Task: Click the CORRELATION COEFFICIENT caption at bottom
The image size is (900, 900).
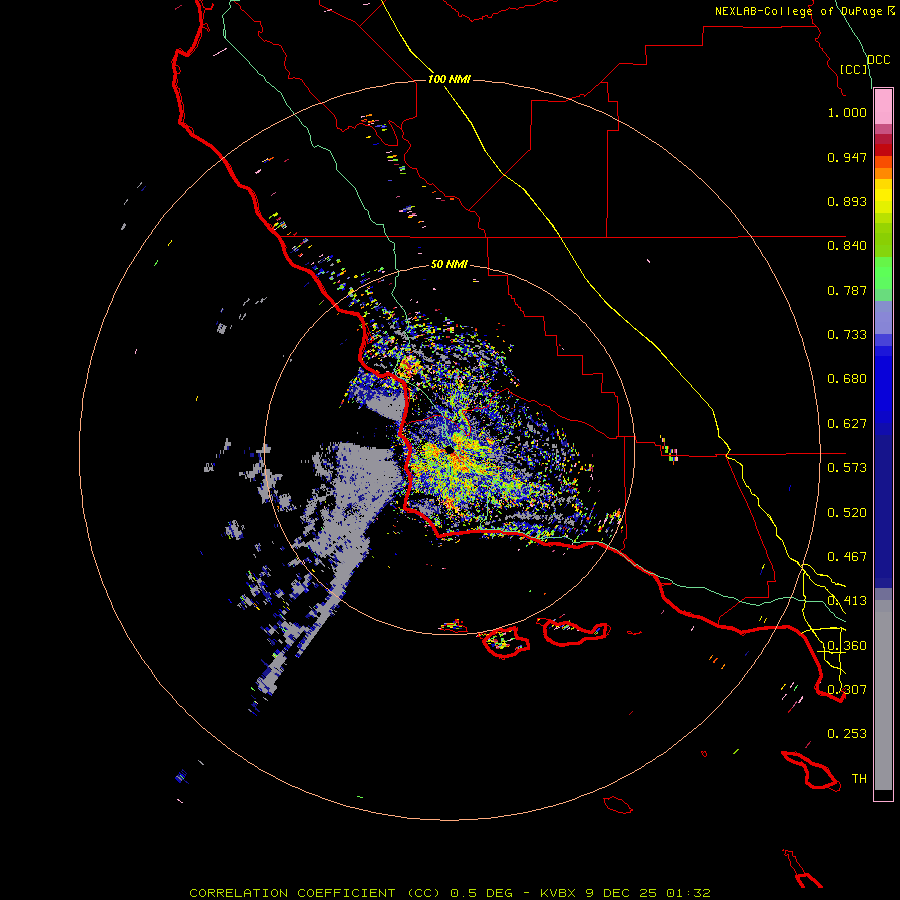Action: click(x=450, y=893)
